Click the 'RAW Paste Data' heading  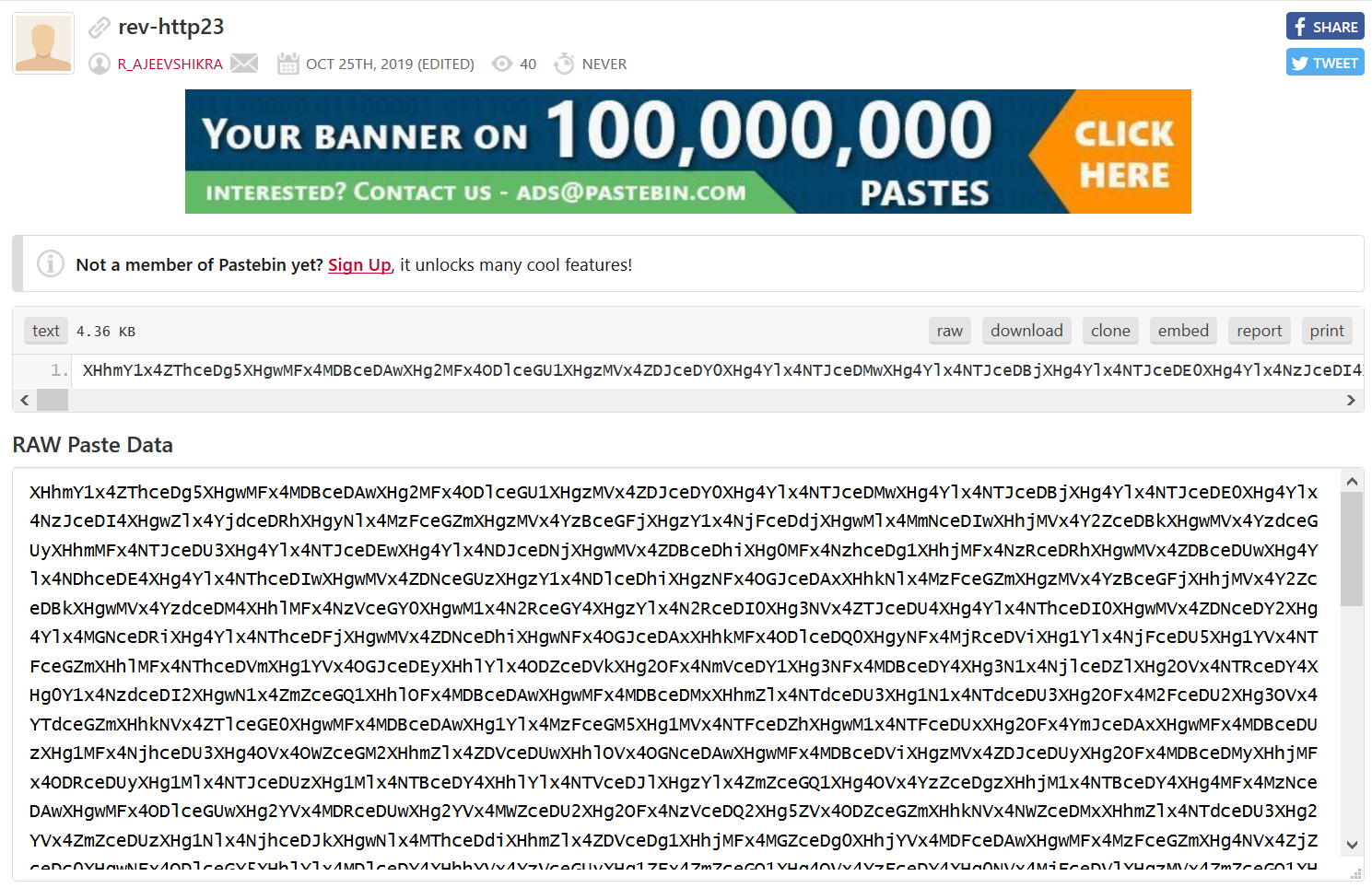(93, 445)
